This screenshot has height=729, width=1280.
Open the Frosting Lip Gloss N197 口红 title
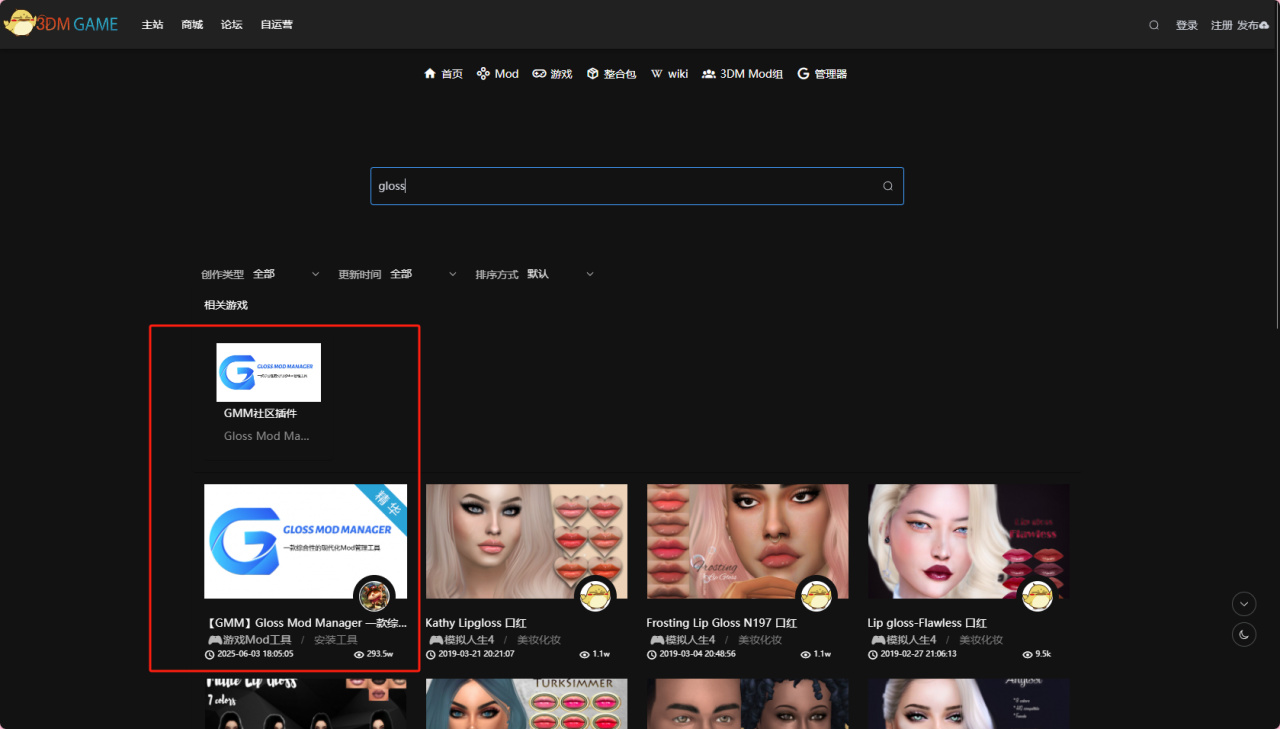tap(722, 623)
